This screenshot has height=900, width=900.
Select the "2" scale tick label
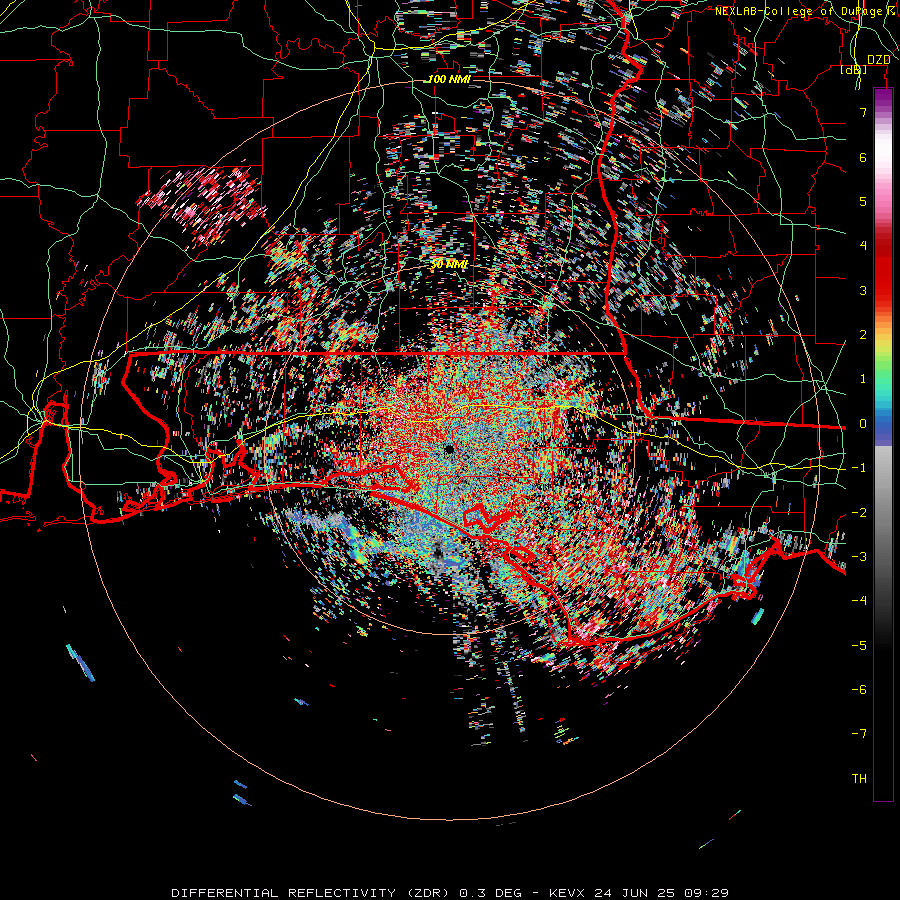tap(863, 335)
